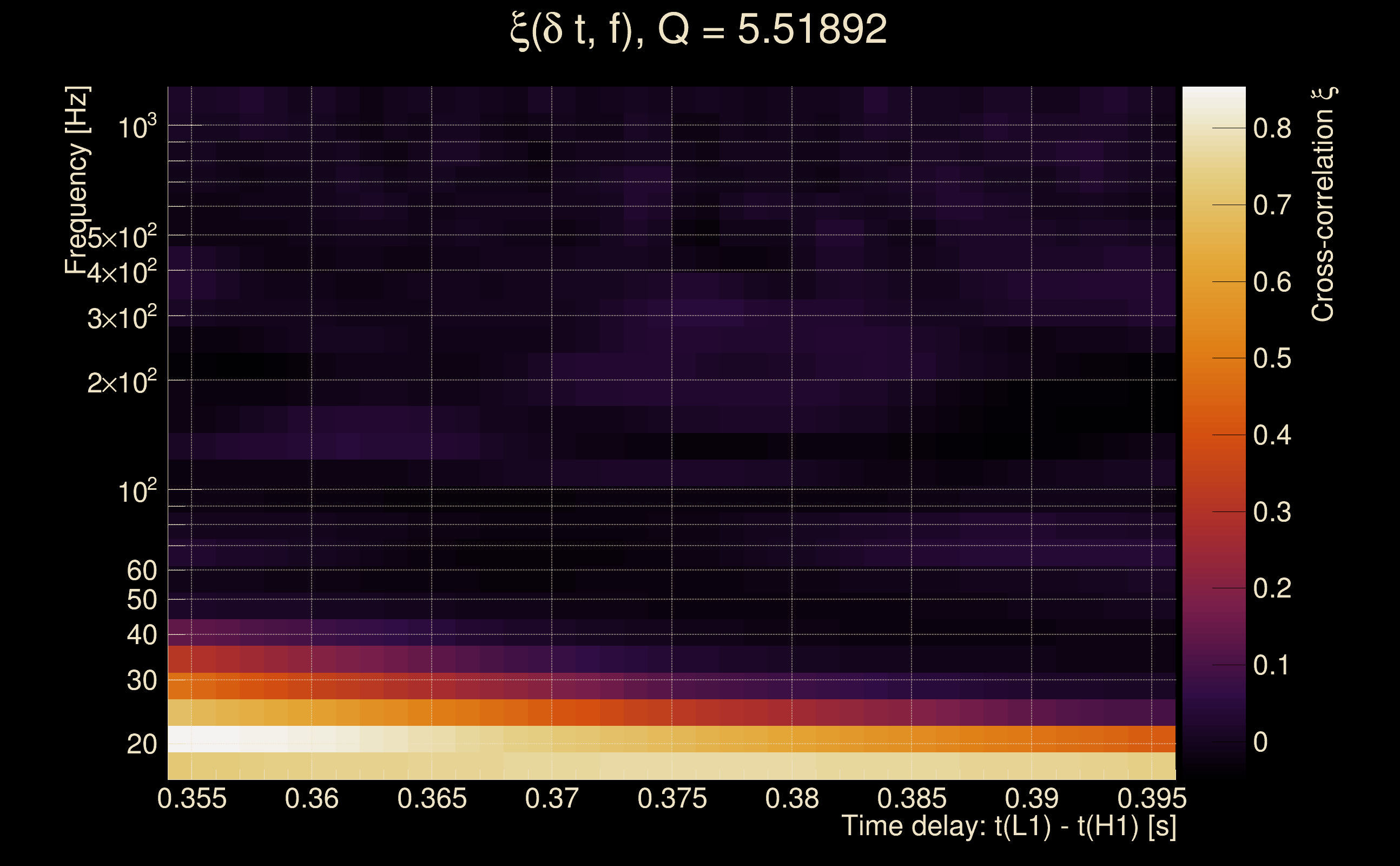This screenshot has width=1400, height=866.
Task: Click the 2×10² frequency axis label
Action: (x=122, y=382)
